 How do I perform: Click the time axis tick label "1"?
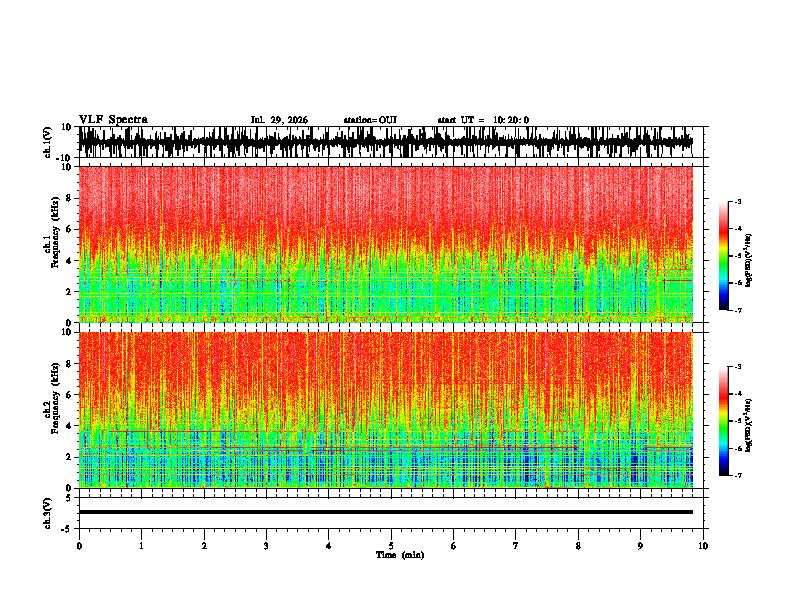tap(141, 546)
